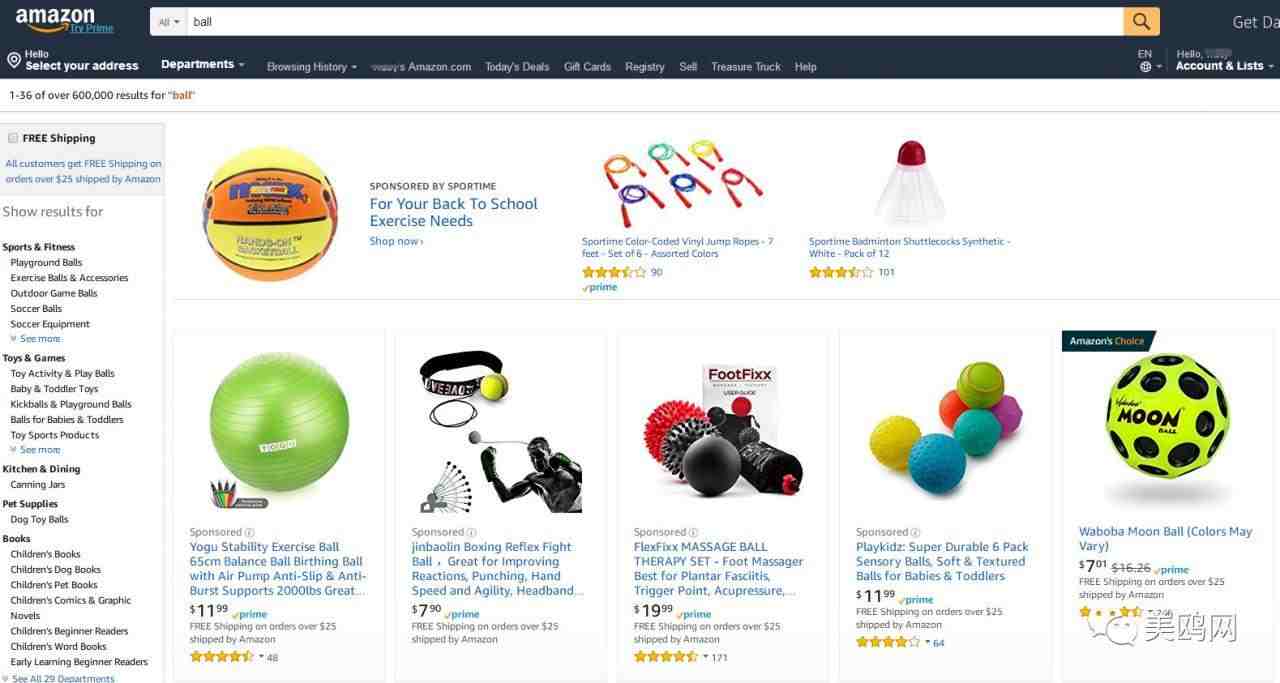This screenshot has height=683, width=1280.
Task: Open Today's Deals in navigation bar
Action: coord(517,67)
